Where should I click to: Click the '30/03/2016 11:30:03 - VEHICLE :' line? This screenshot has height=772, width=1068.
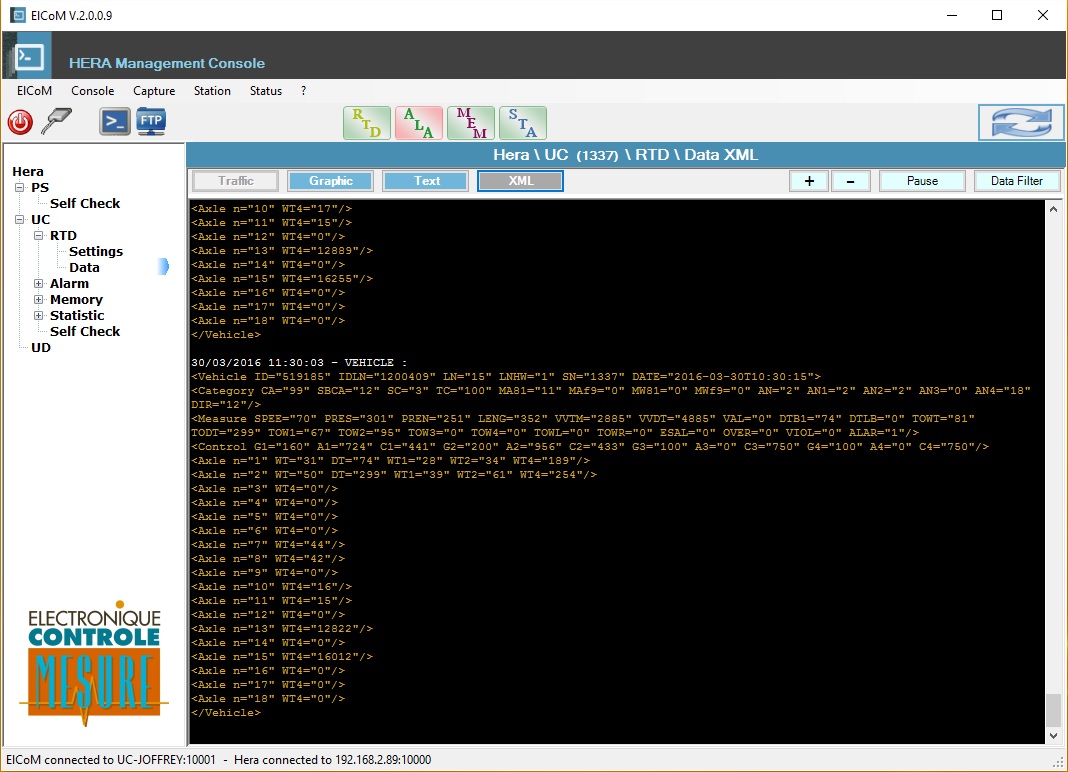(x=299, y=362)
